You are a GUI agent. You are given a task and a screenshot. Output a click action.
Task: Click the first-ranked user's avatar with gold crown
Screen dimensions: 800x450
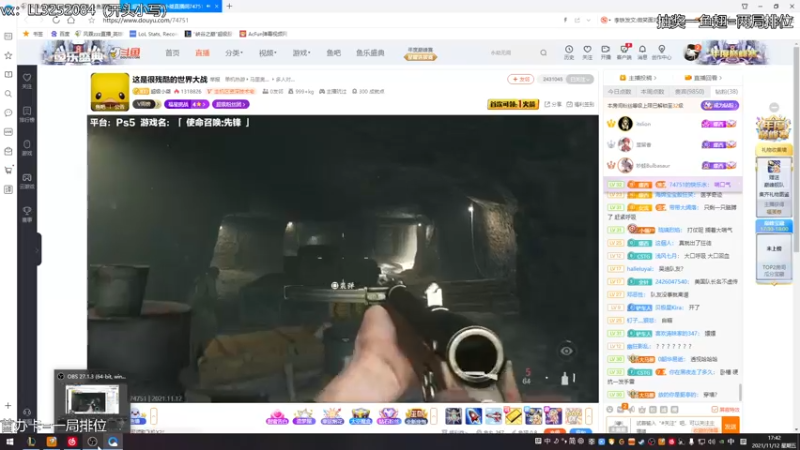[x=625, y=123]
